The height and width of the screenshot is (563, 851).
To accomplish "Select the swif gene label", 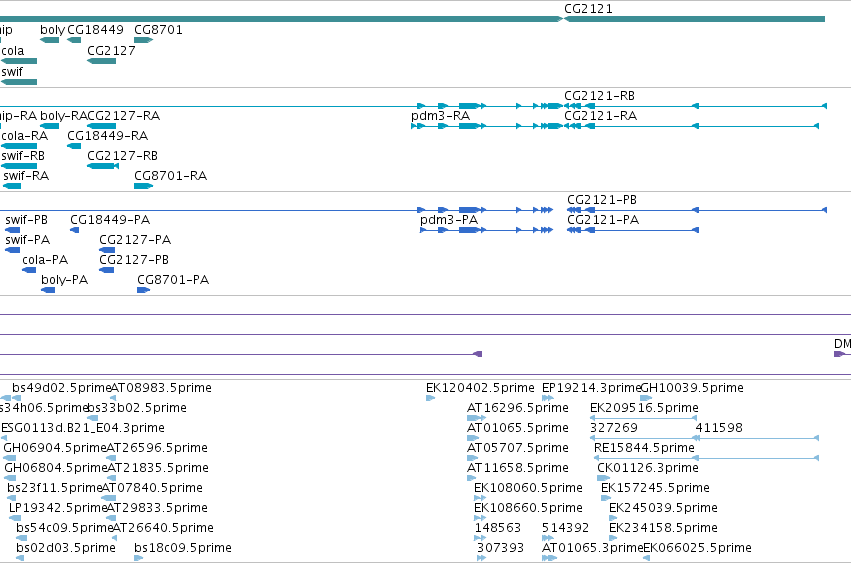I will coord(12,72).
